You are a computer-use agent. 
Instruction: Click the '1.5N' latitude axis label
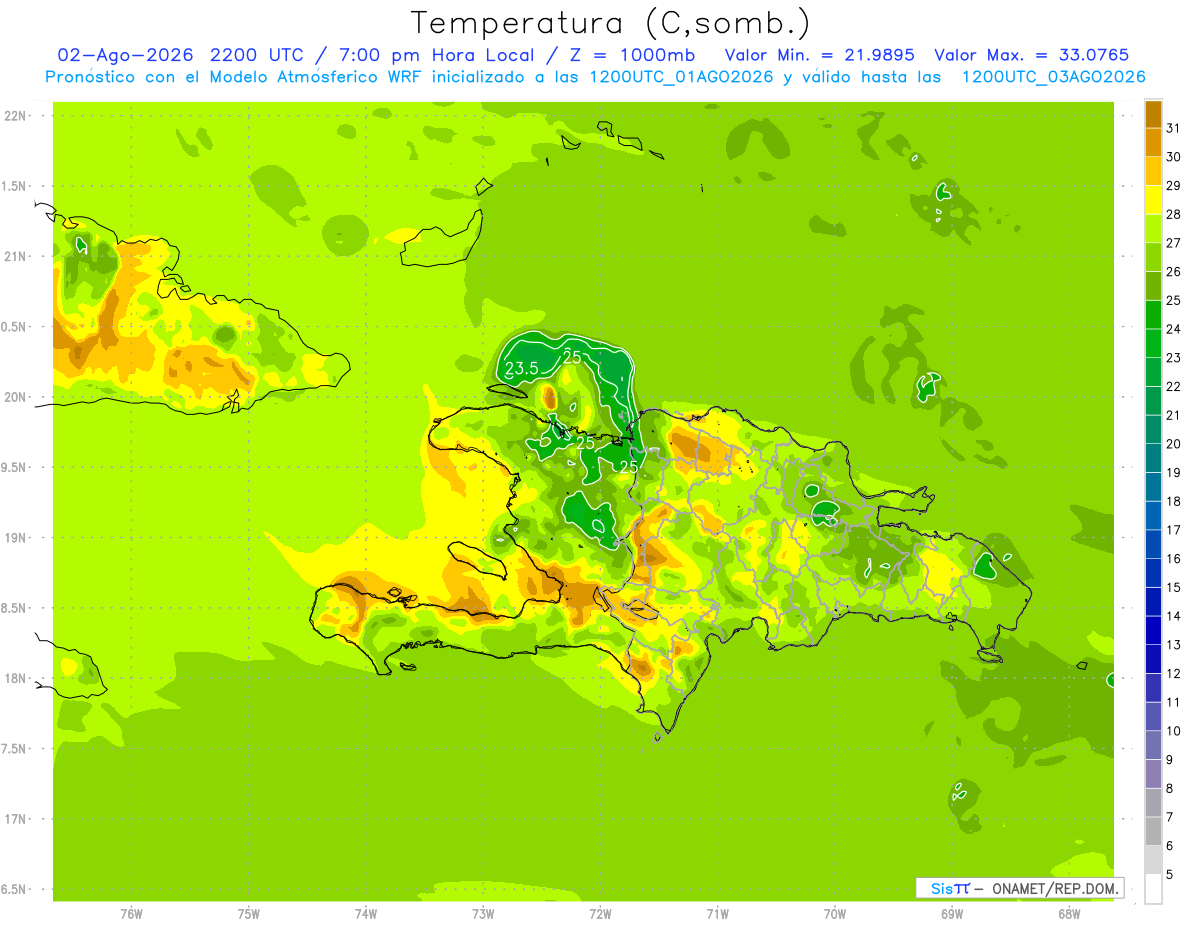point(15,186)
